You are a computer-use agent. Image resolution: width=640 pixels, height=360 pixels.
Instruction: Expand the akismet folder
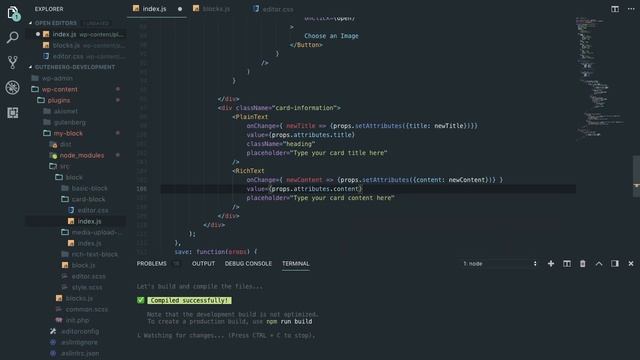pos(65,111)
